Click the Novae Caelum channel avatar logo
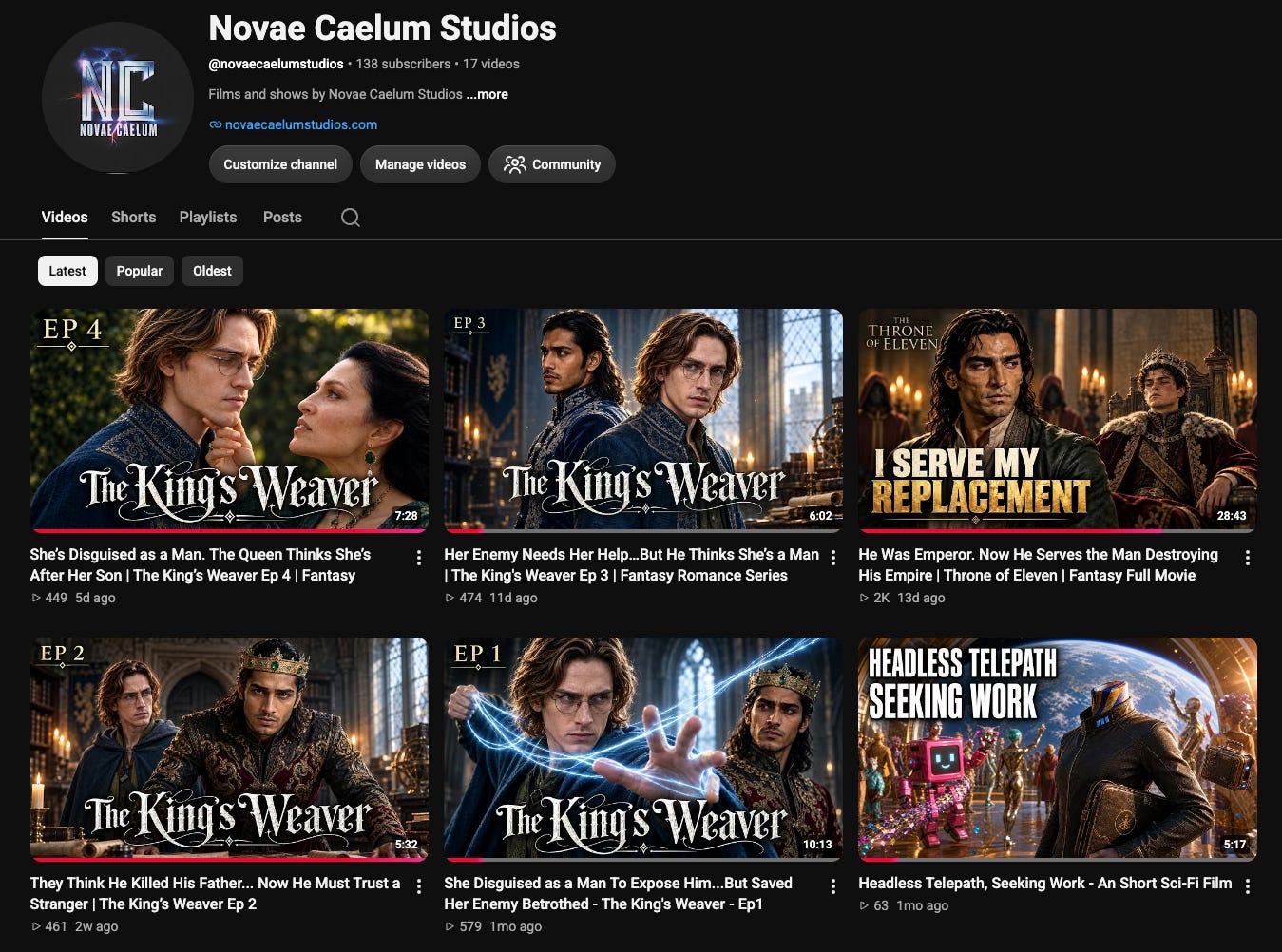The height and width of the screenshot is (952, 1282). (118, 98)
